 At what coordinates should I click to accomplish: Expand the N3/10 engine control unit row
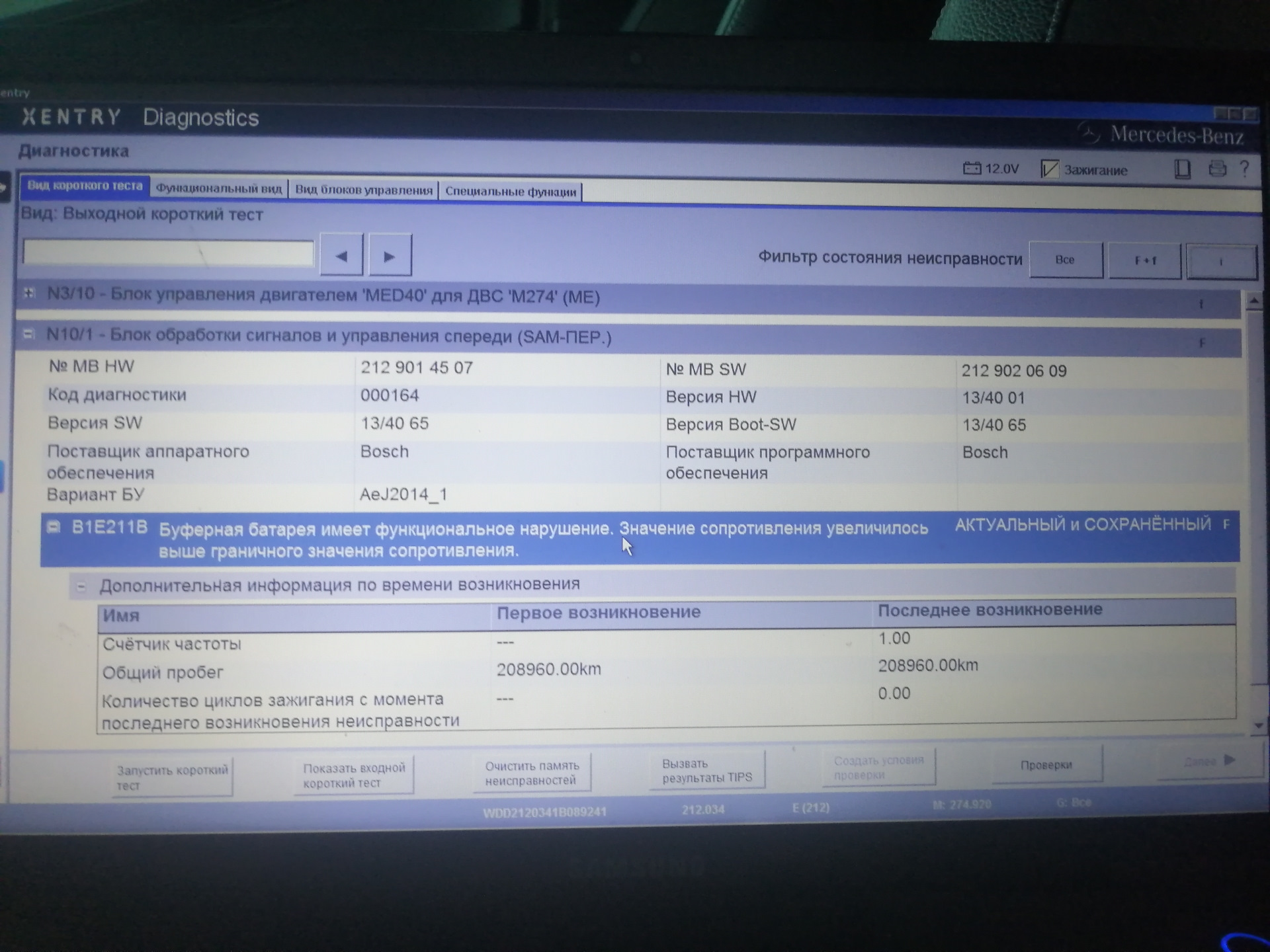(x=29, y=293)
